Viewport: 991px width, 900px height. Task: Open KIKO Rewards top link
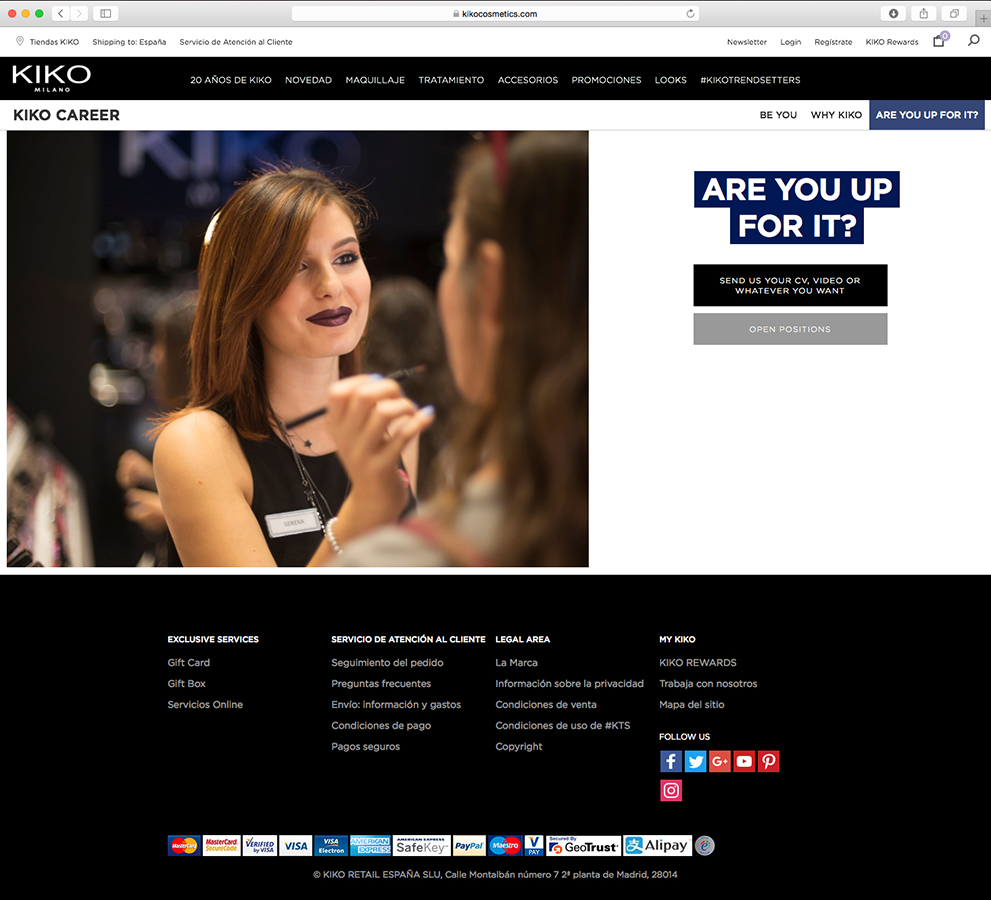892,42
